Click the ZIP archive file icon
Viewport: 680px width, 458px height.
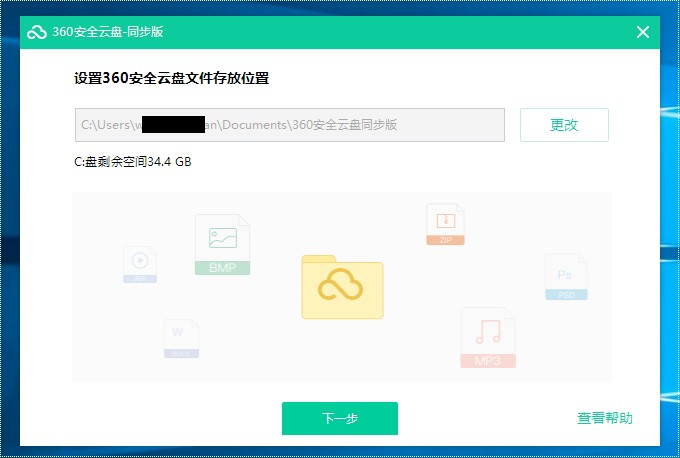(x=445, y=224)
